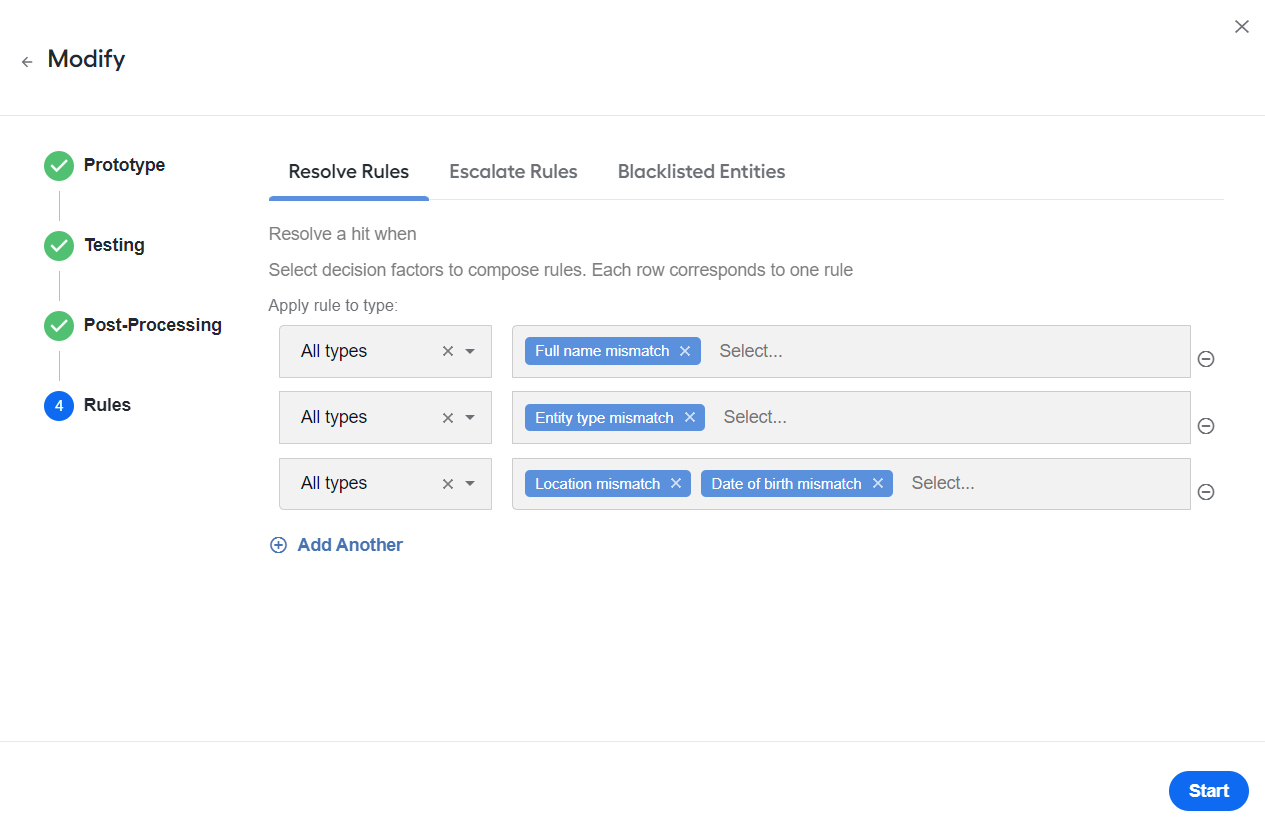Clear All types in Entity type row

coord(448,417)
